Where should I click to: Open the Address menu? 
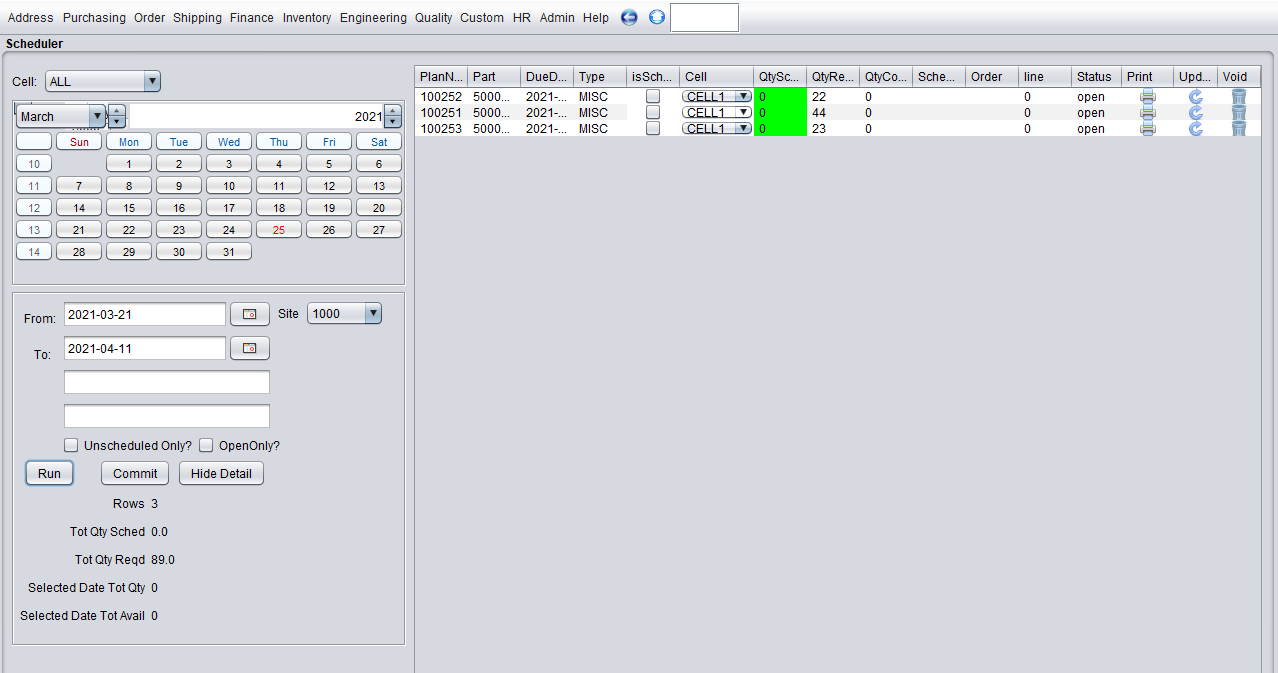tap(31, 18)
